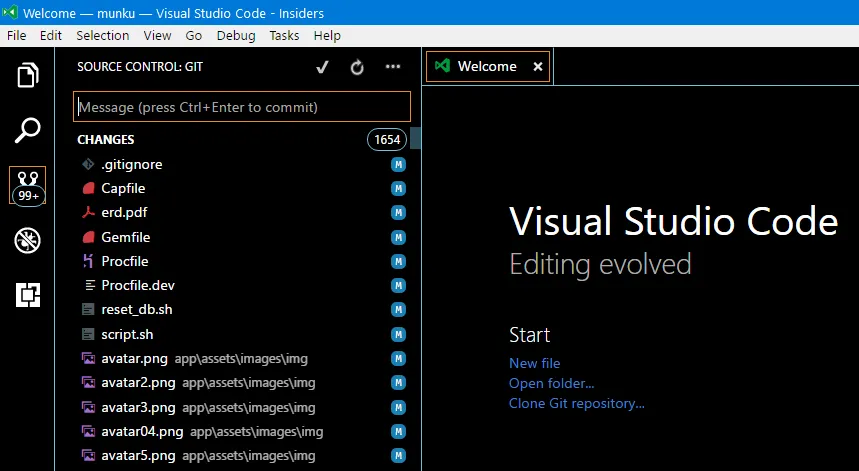Click the git file icon beside .gitignore
This screenshot has width=859, height=471.
(x=88, y=164)
